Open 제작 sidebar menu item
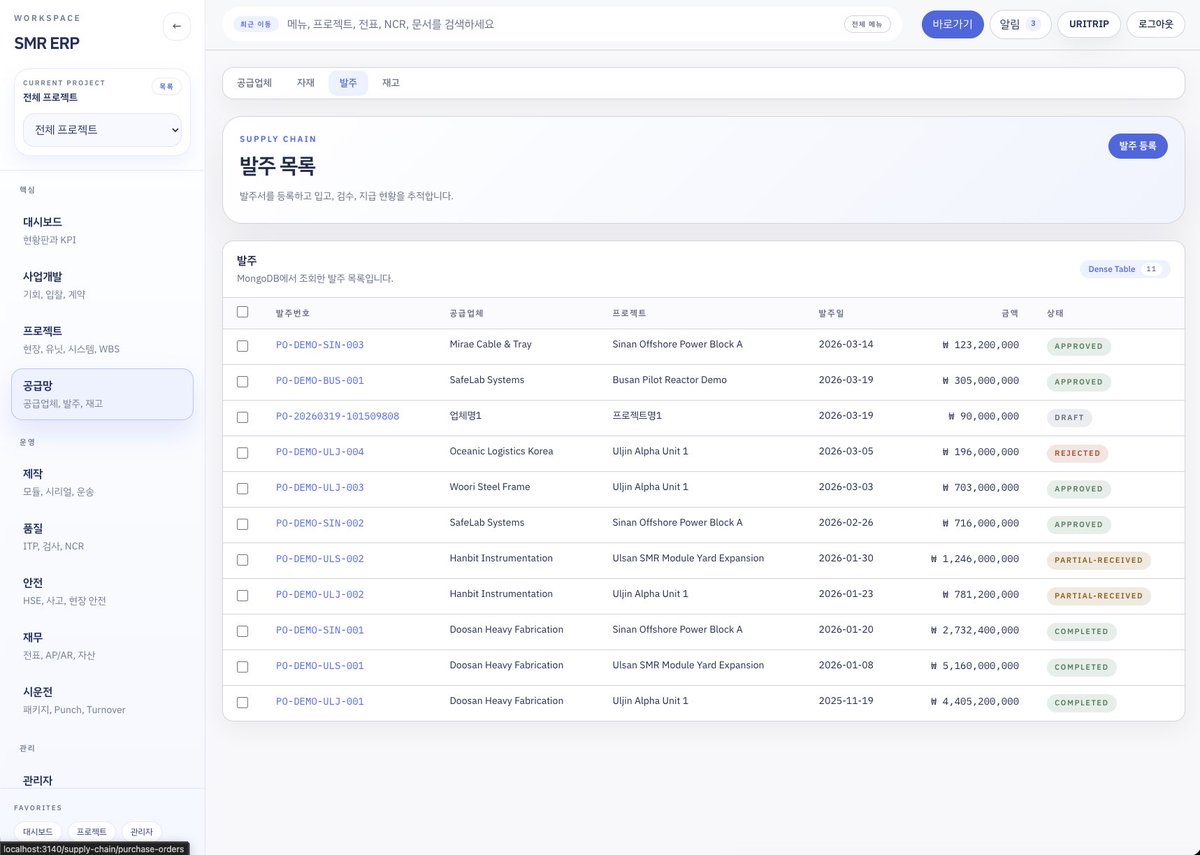The width and height of the screenshot is (1200, 855). tap(102, 482)
